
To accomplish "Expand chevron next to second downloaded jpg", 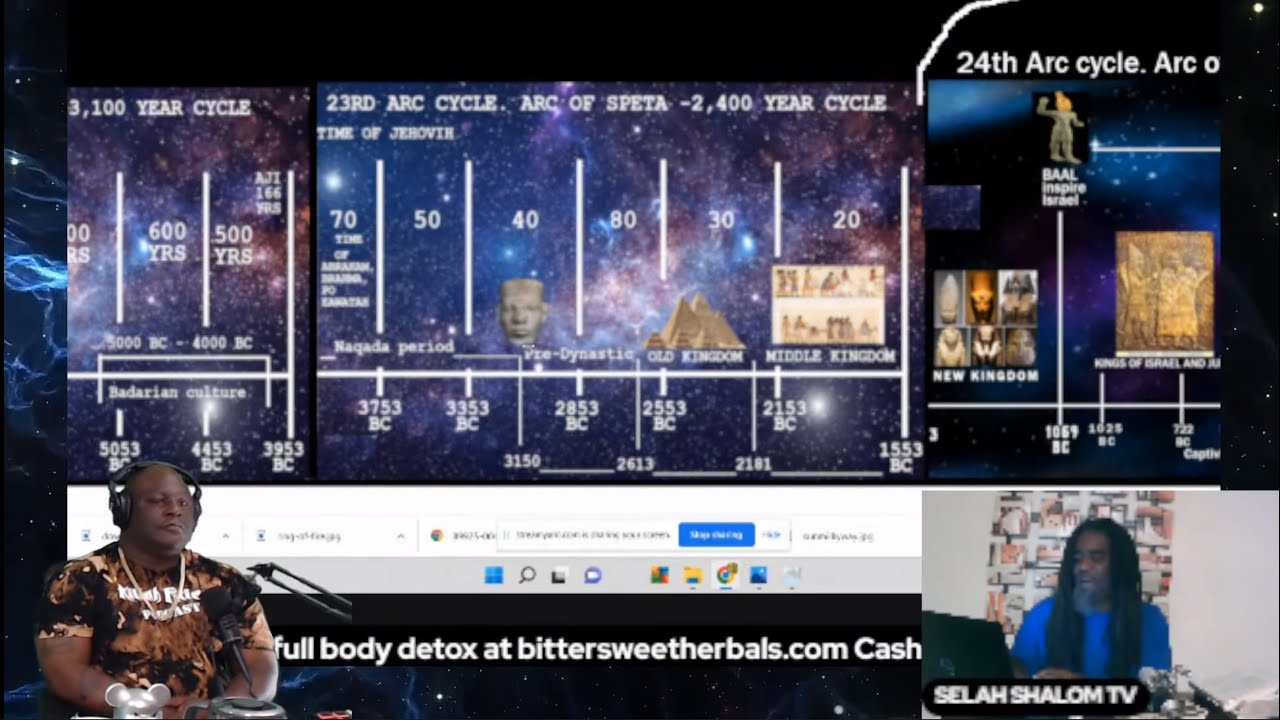I will tap(400, 536).
